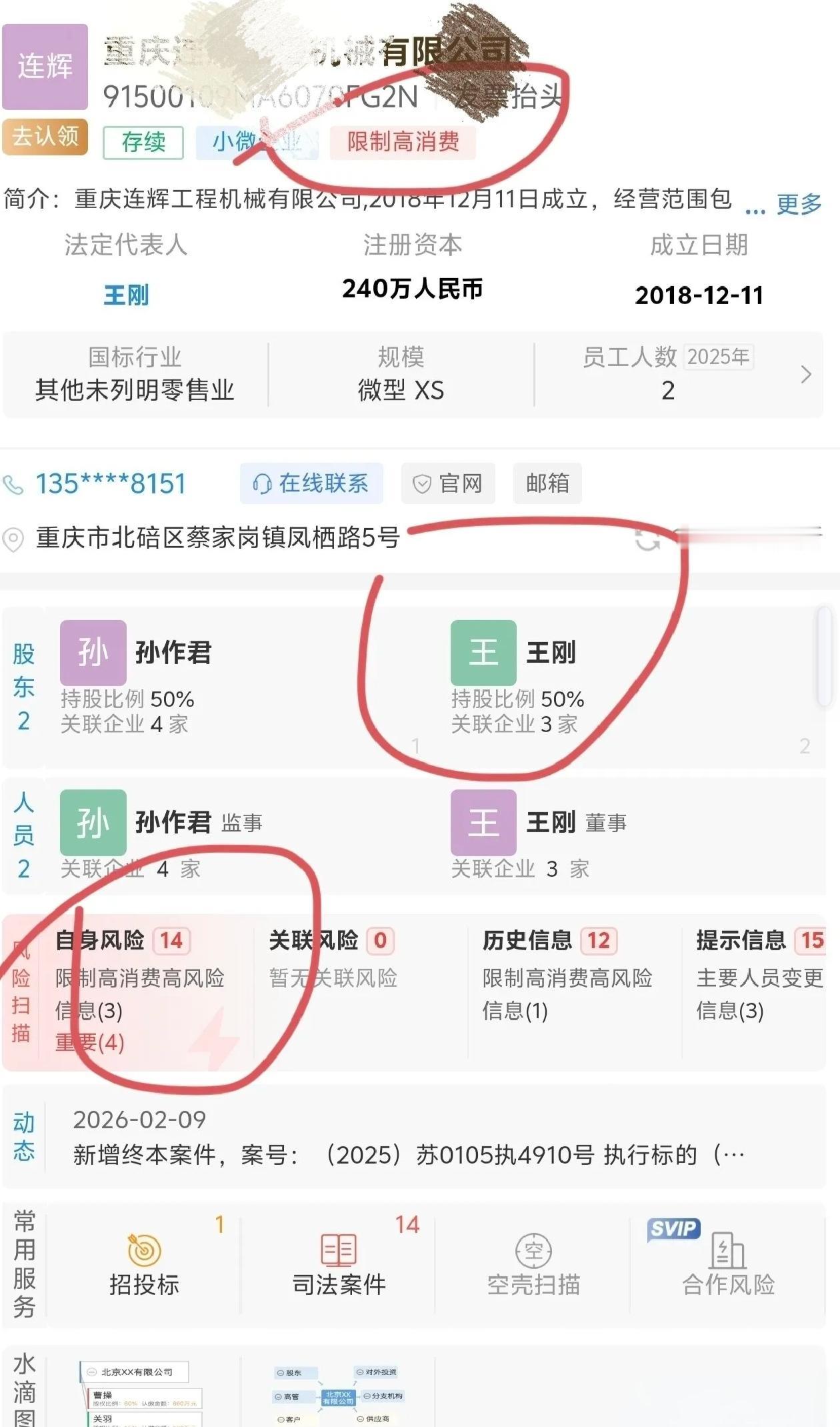Open the 空壳扫描 service icon
The height and width of the screenshot is (1427, 840).
[x=533, y=1250]
